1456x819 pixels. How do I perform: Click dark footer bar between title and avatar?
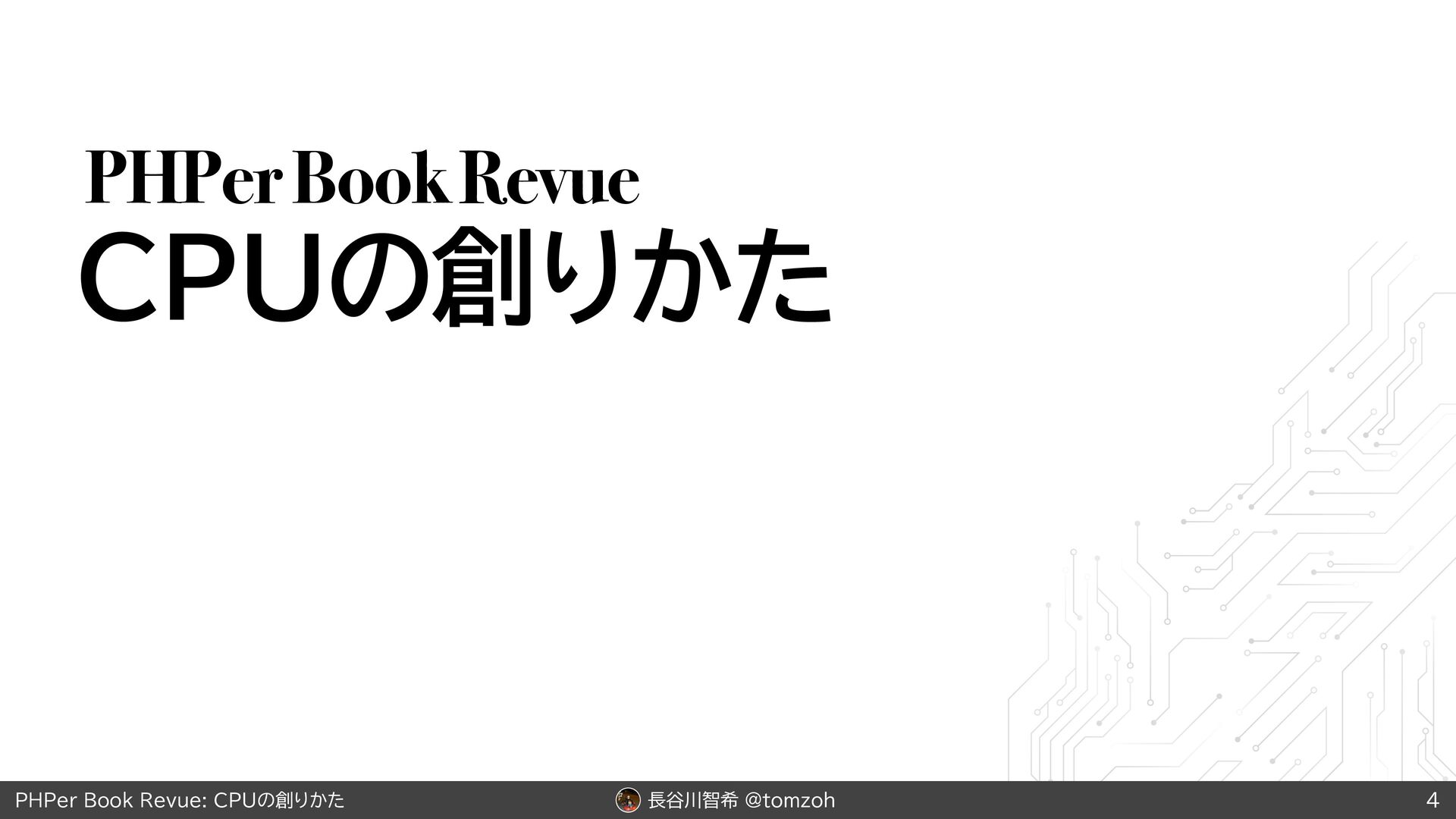478,800
